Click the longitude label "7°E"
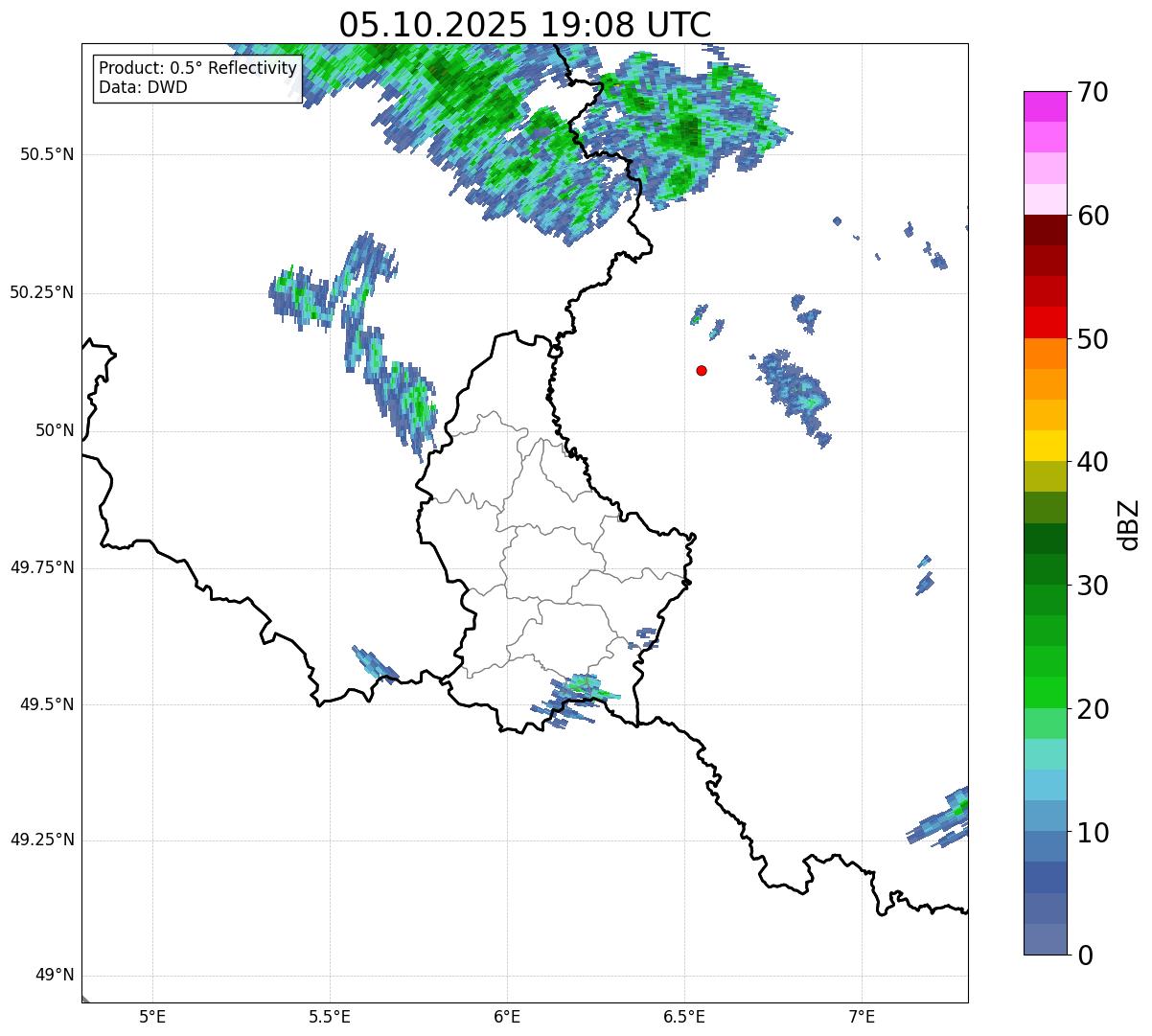The image size is (1152, 1036). pyautogui.click(x=862, y=1016)
